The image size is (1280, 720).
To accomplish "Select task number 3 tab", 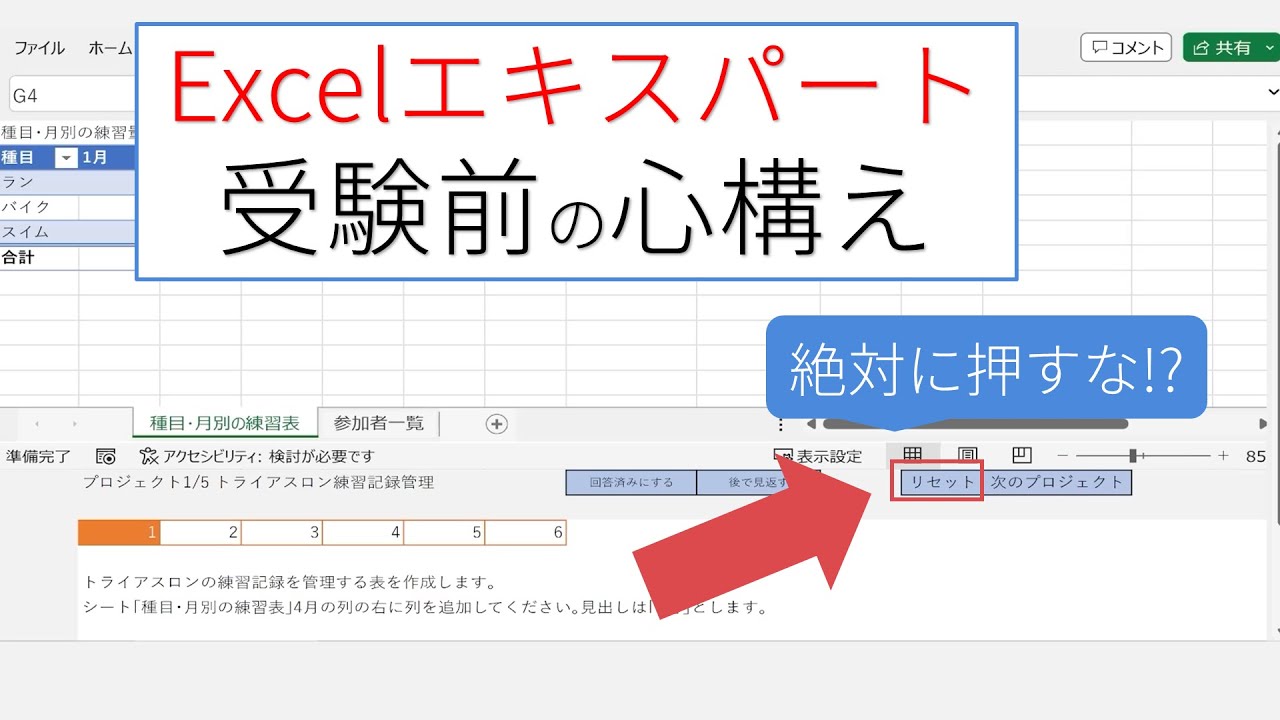I will 281,533.
